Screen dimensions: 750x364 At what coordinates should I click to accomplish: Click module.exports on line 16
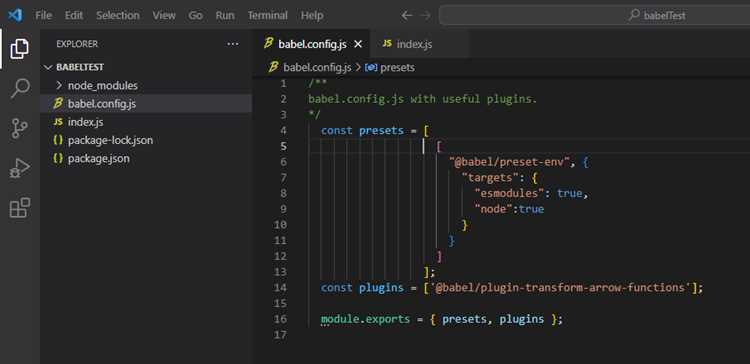tap(365, 319)
